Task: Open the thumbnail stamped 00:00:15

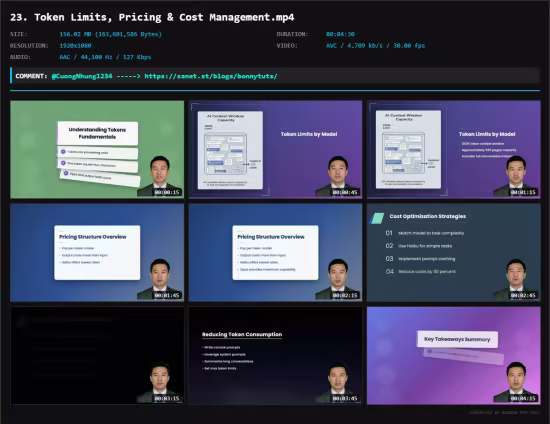Action: [x=97, y=149]
